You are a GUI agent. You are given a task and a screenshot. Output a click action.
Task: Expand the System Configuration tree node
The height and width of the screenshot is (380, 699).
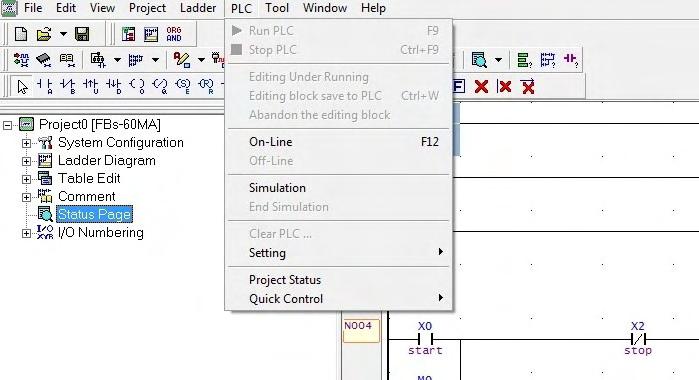[x=26, y=143]
